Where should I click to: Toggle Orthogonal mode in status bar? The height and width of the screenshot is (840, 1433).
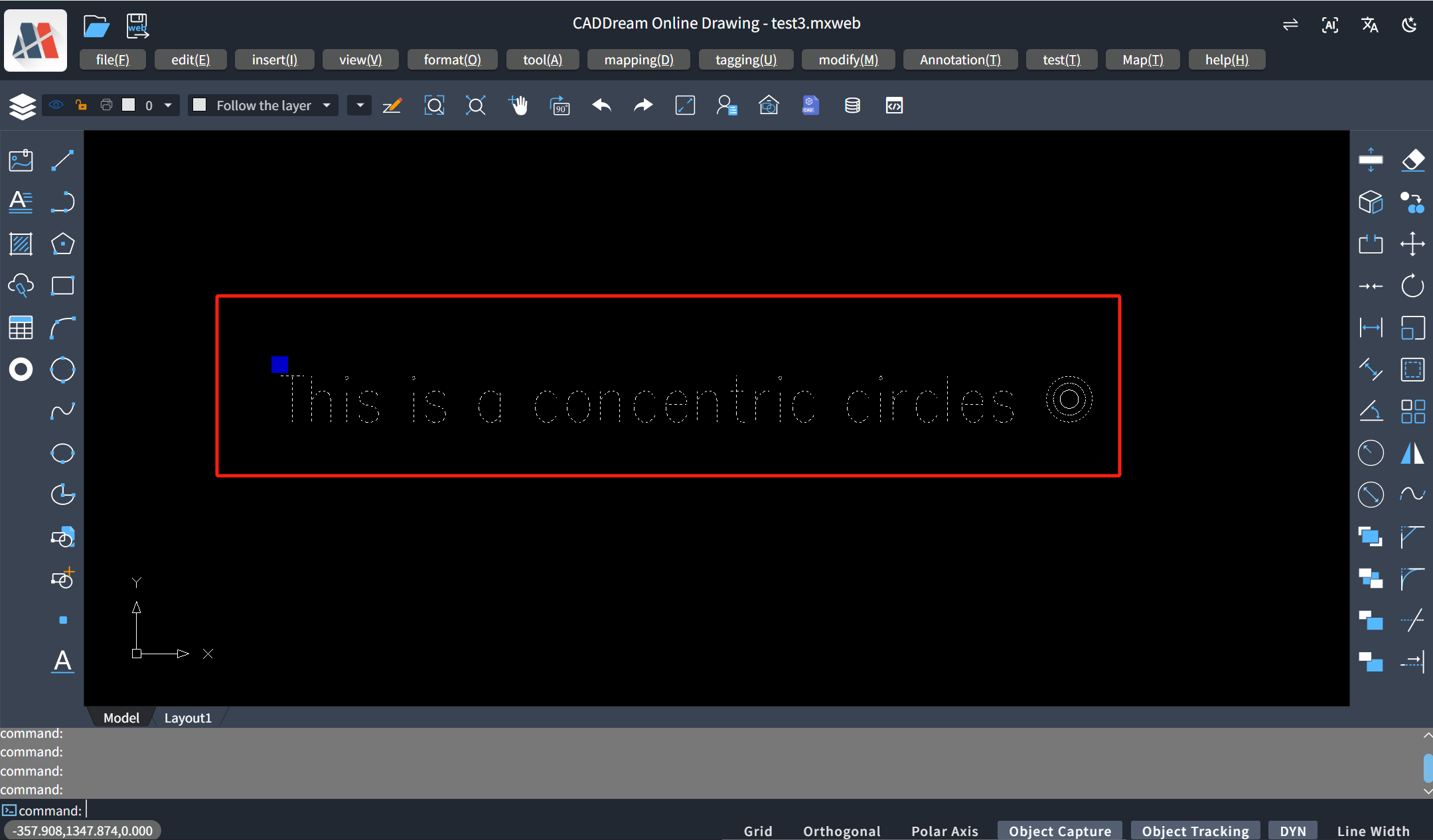pyautogui.click(x=841, y=831)
